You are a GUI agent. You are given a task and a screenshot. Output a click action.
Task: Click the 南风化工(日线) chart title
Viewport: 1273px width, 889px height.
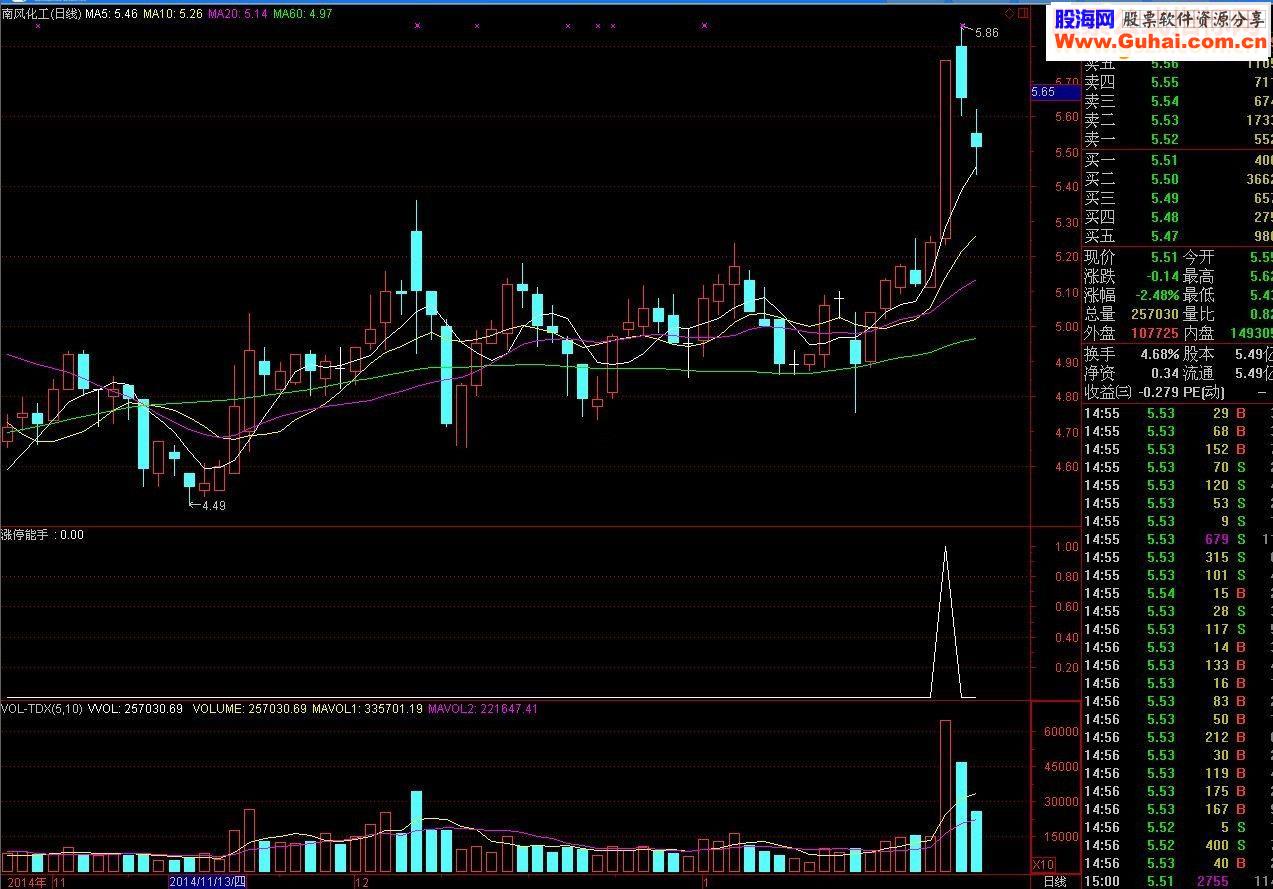click(41, 14)
